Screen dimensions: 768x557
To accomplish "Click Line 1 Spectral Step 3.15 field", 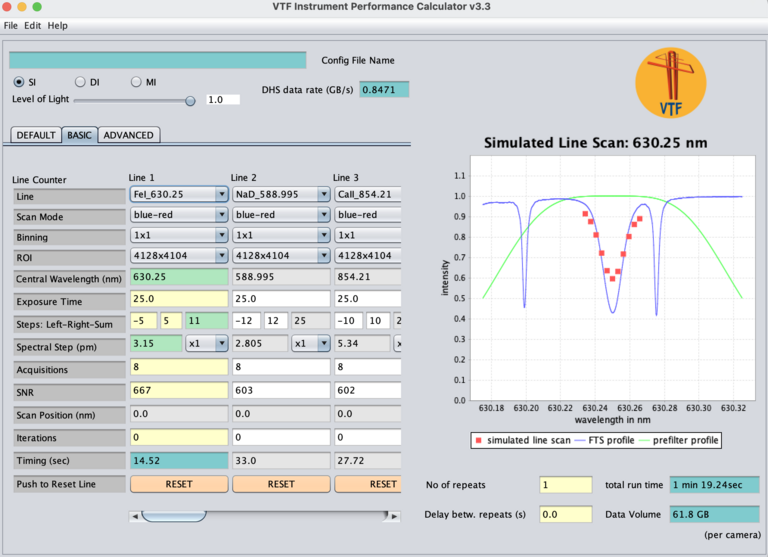I will tap(156, 343).
